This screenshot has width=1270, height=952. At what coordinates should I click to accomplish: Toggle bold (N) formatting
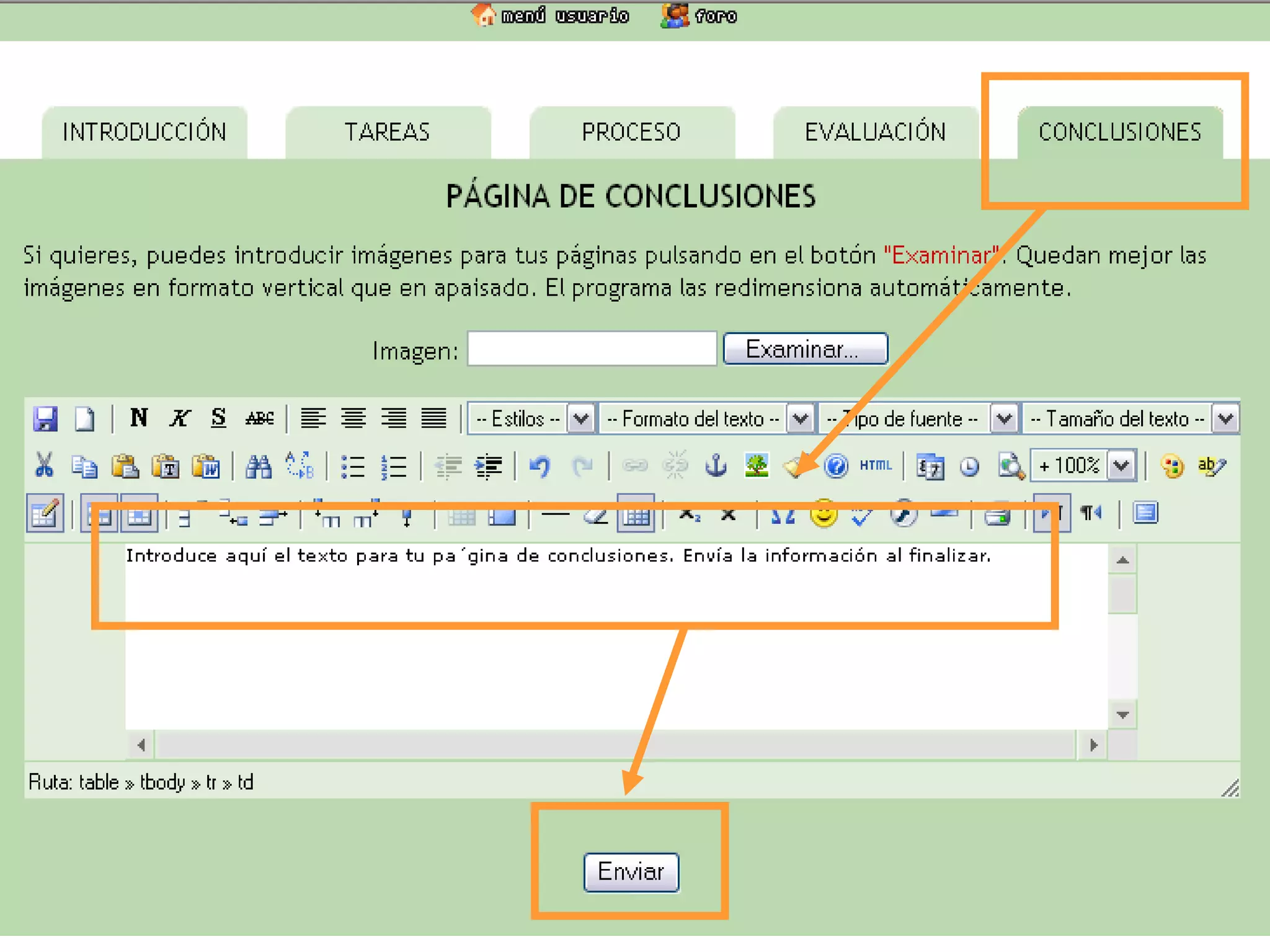click(x=139, y=418)
